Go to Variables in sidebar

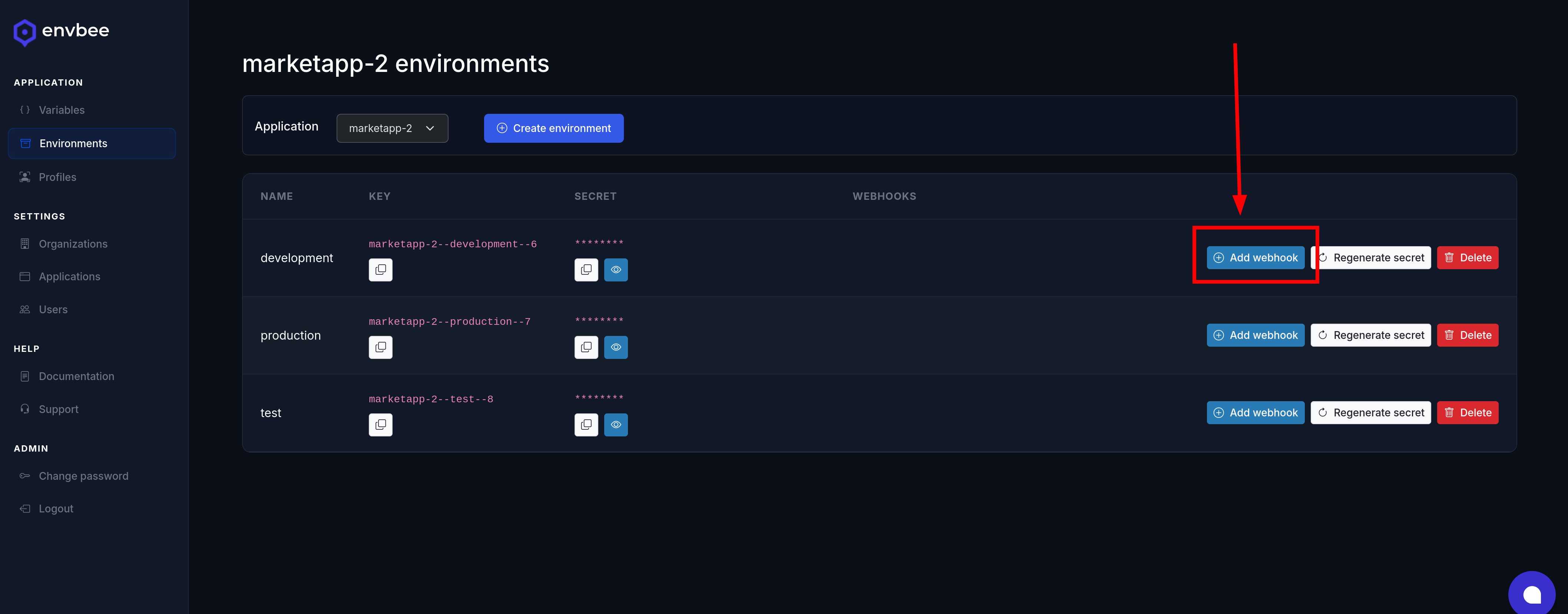pyautogui.click(x=92, y=110)
